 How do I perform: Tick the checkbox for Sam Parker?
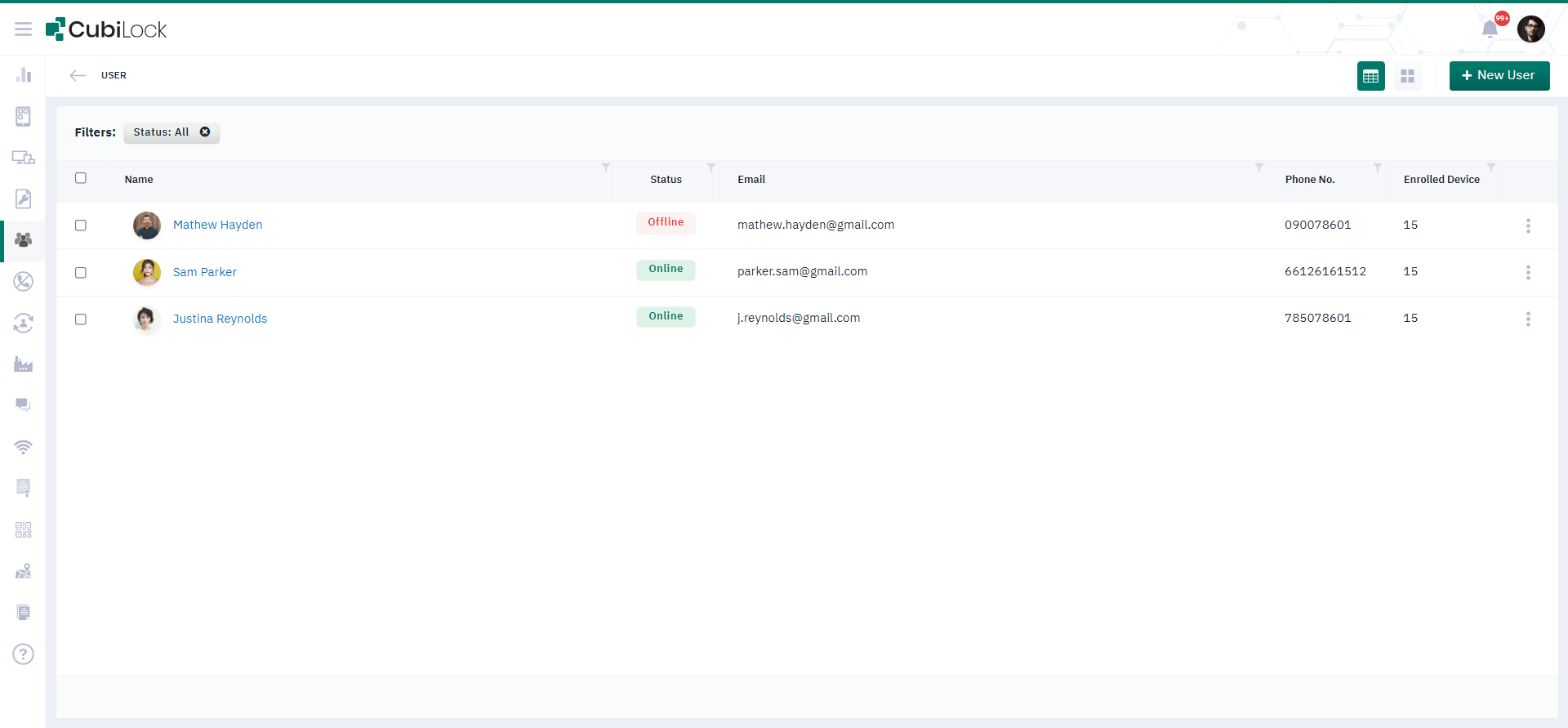tap(81, 273)
